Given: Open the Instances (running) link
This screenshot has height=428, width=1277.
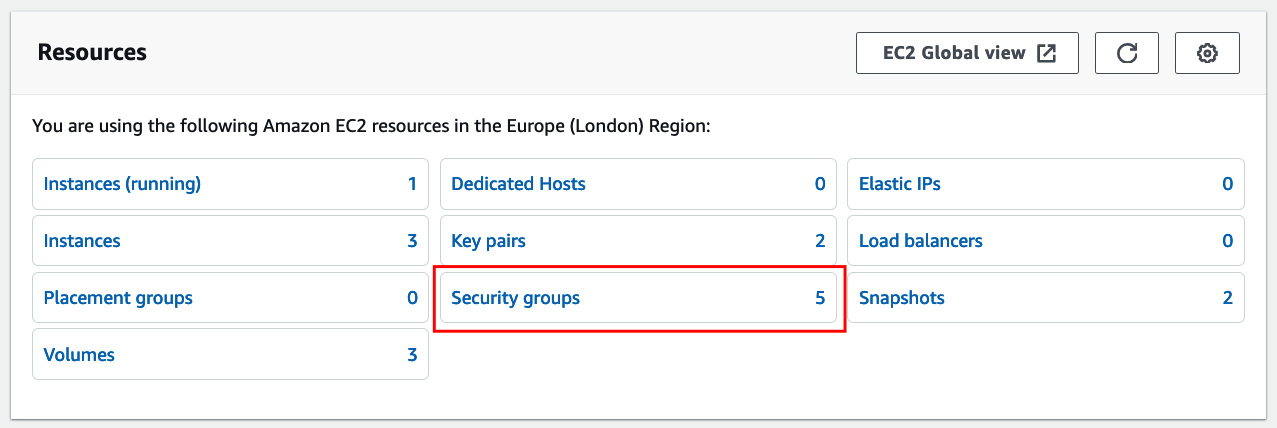Looking at the screenshot, I should tap(122, 184).
